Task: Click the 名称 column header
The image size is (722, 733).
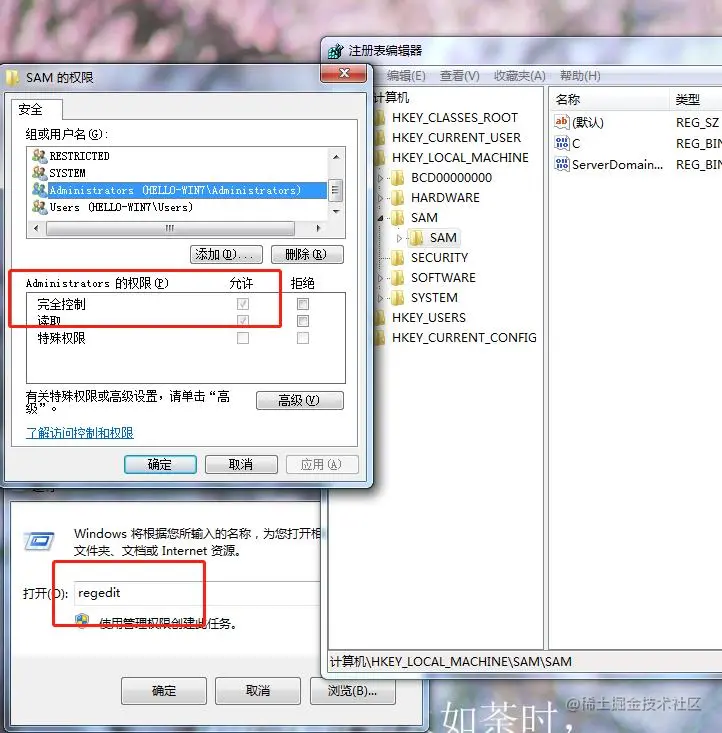Action: (x=610, y=100)
